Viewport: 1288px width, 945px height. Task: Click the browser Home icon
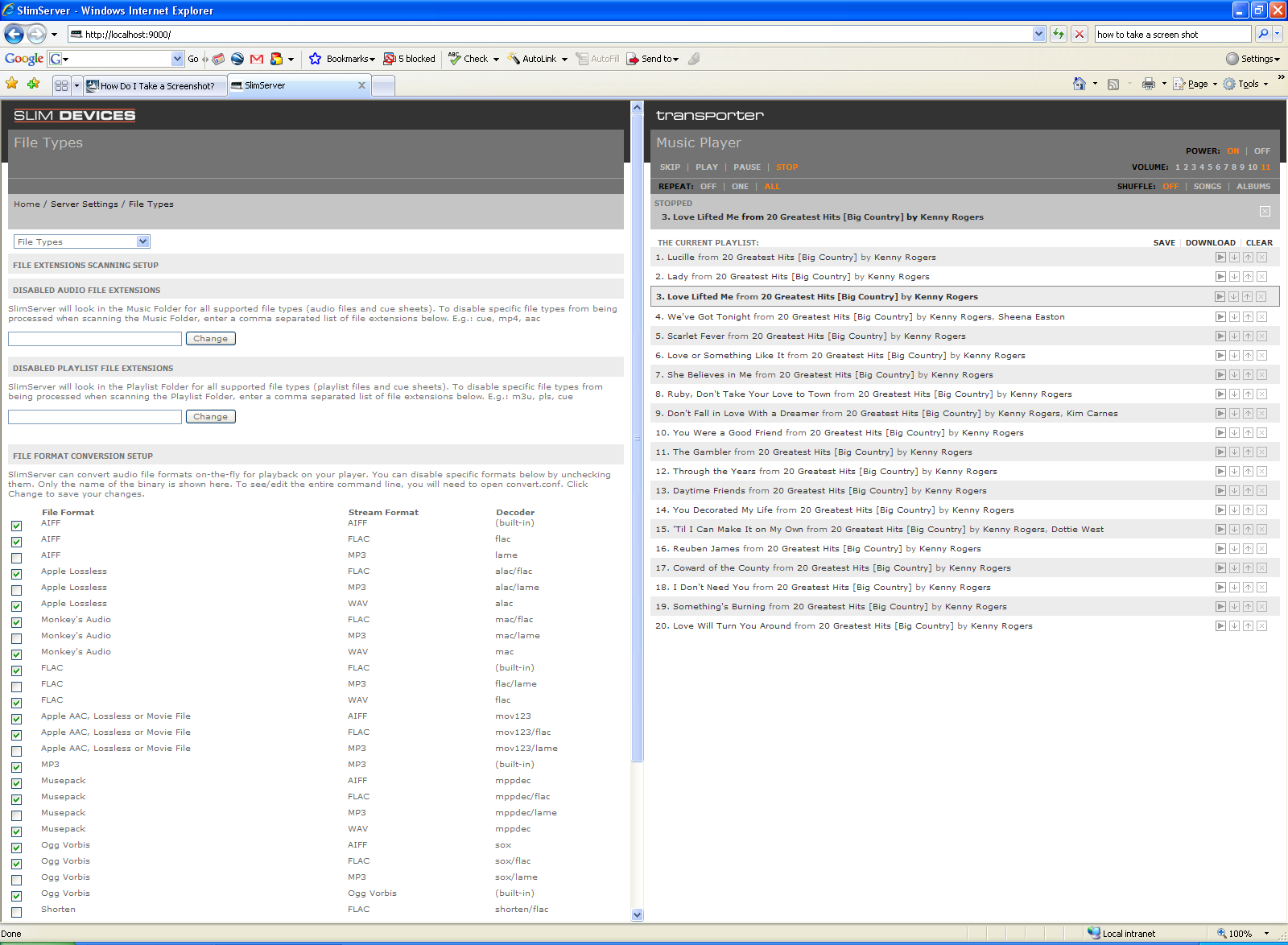[x=1080, y=84]
